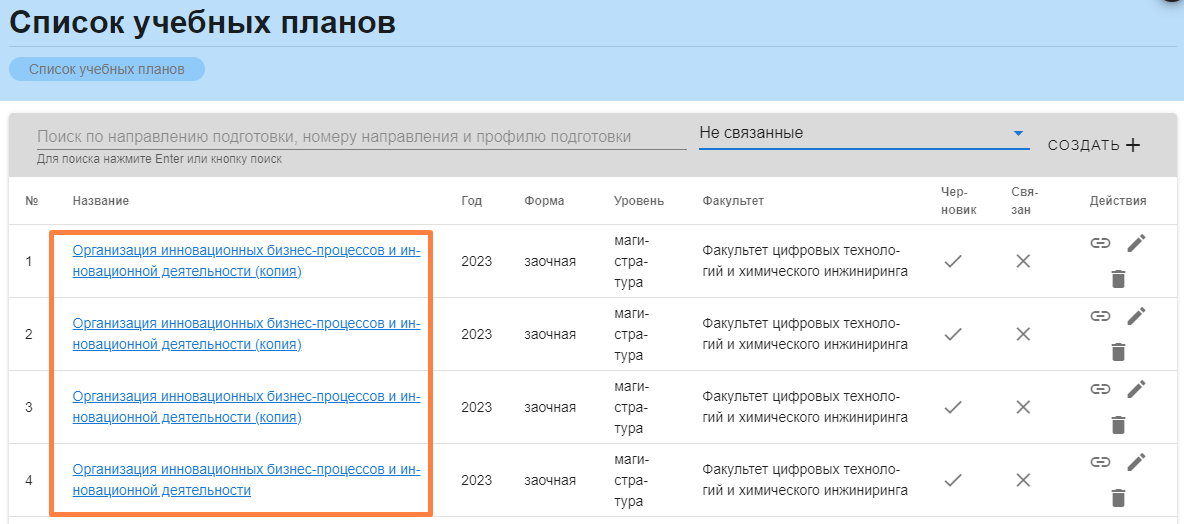Click the "Год" column header

tap(471, 201)
